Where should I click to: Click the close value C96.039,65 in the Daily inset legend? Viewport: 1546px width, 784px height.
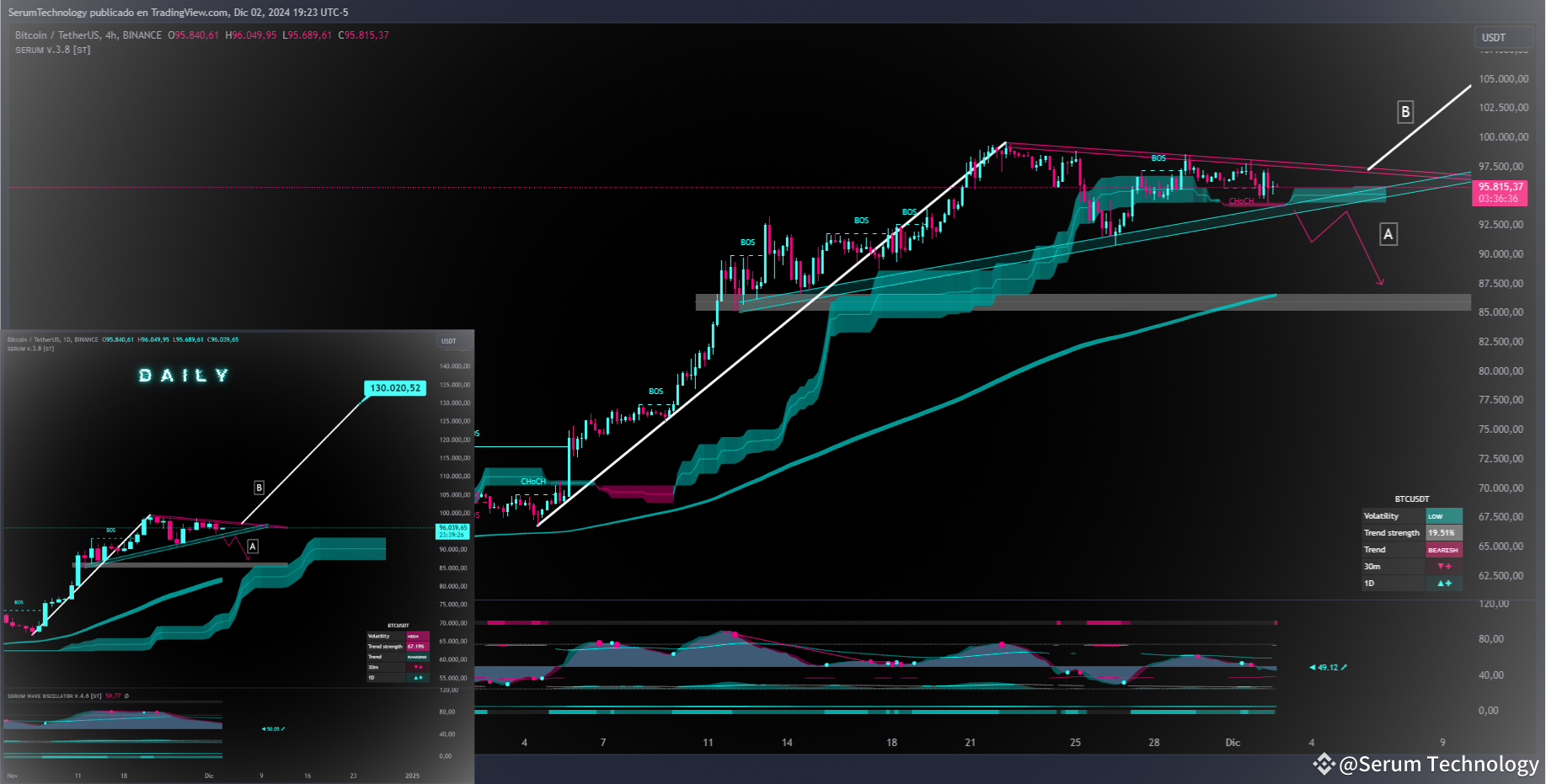point(222,339)
